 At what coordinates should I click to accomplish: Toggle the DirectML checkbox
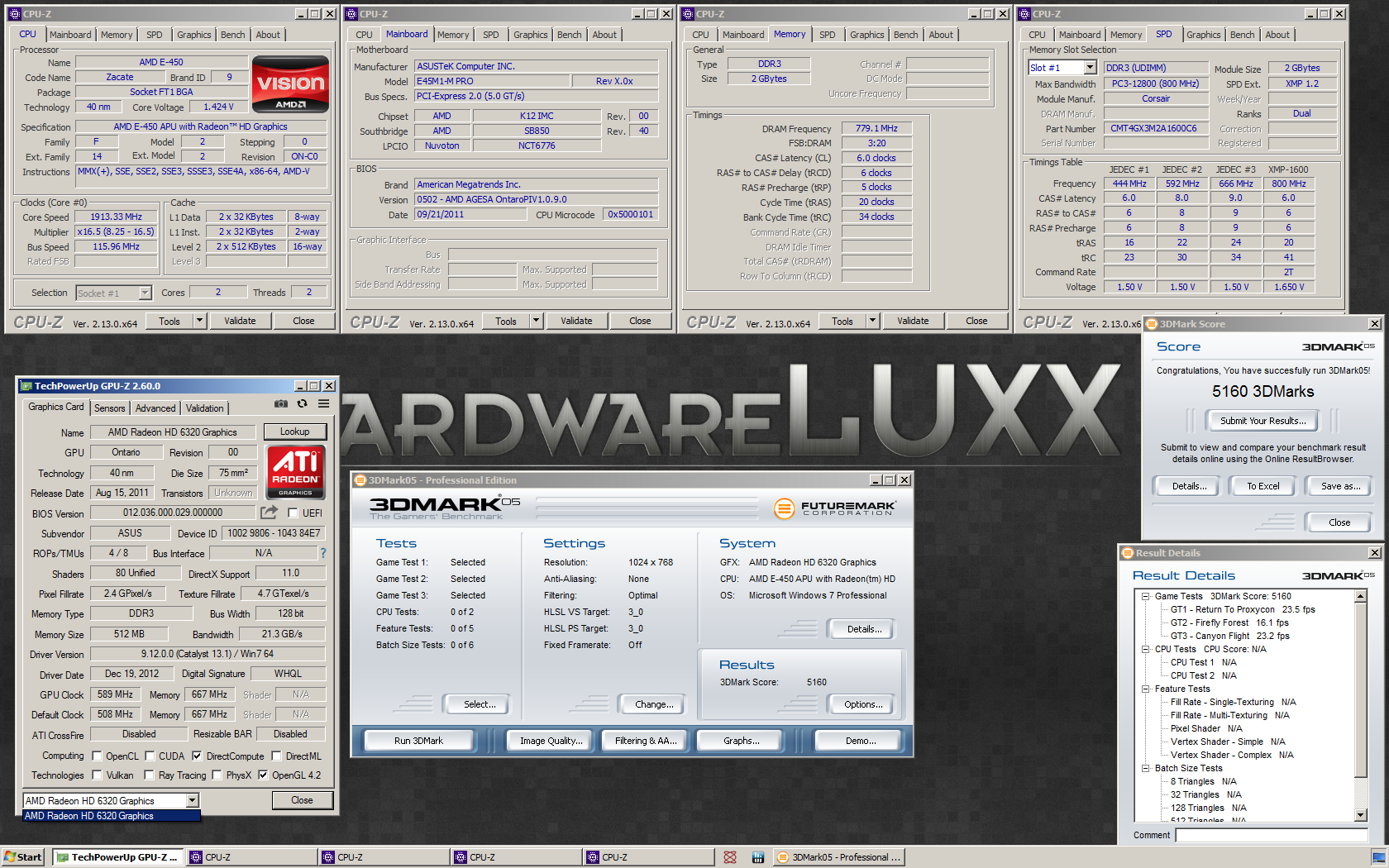[277, 756]
